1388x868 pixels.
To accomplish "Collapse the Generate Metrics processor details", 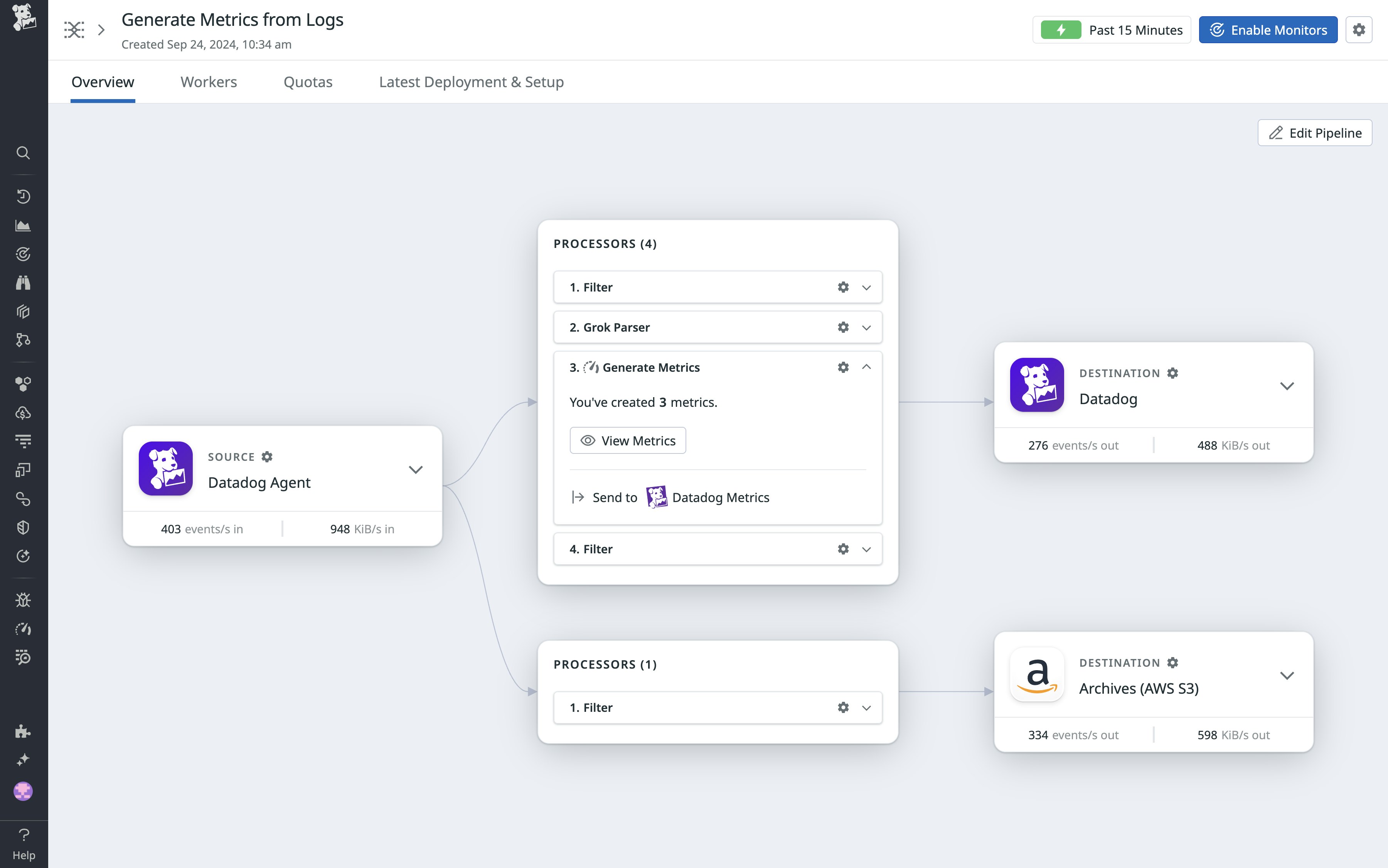I will (x=866, y=367).
